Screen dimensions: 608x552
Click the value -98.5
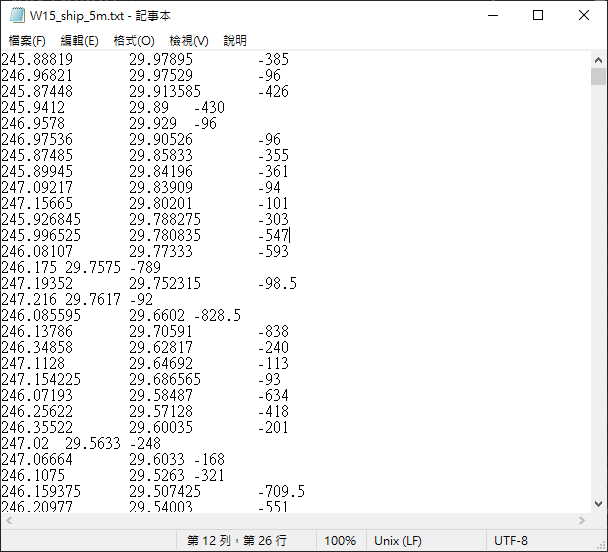coord(277,283)
